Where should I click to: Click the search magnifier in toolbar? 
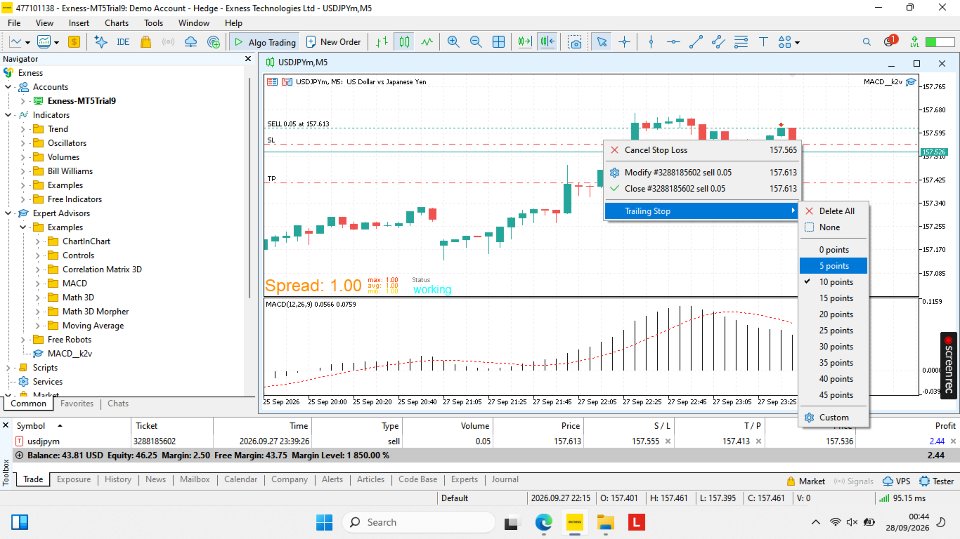click(x=866, y=42)
